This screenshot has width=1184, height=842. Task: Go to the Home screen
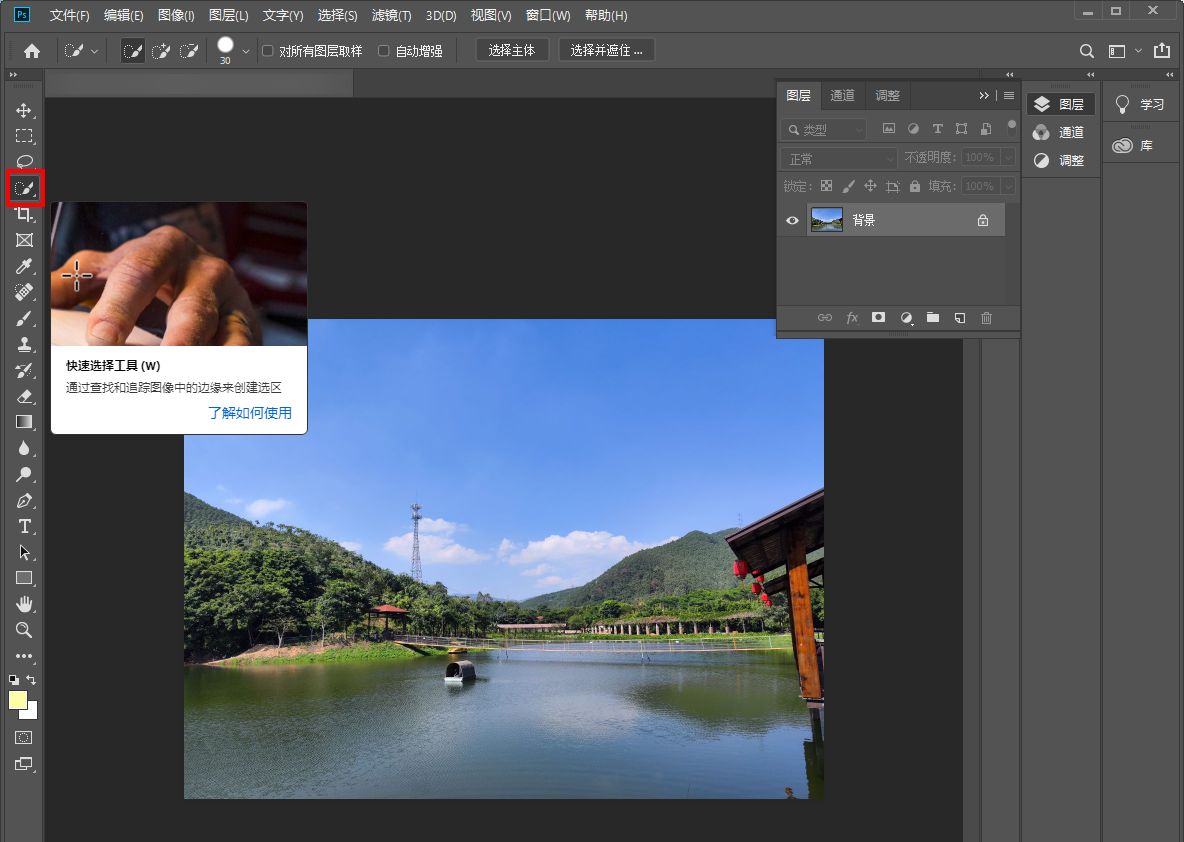click(x=32, y=51)
